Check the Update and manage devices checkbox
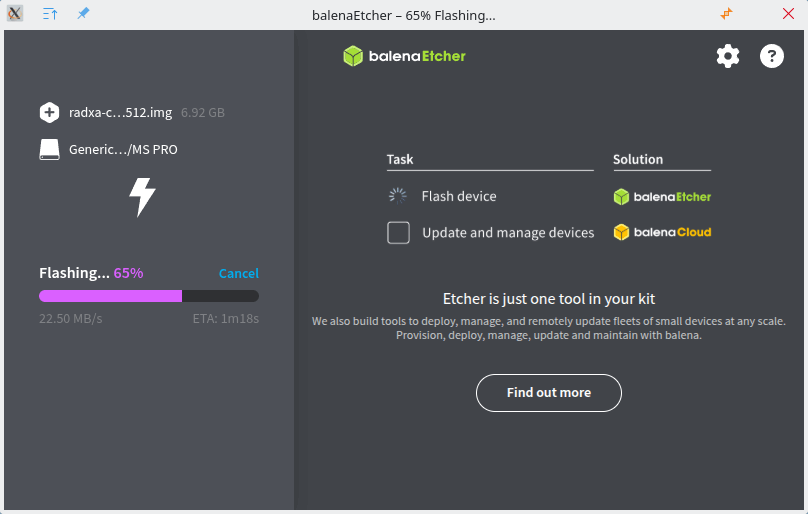 point(398,233)
